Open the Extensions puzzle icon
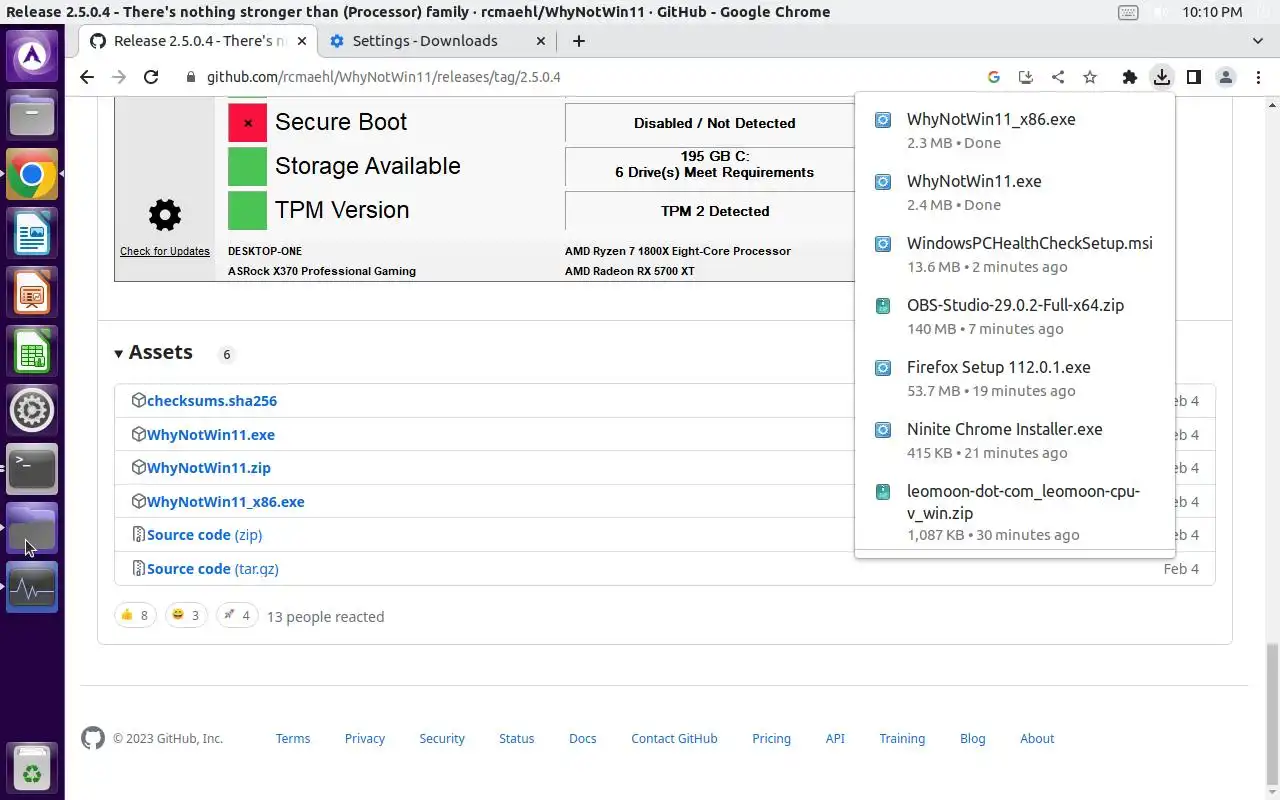The height and width of the screenshot is (800, 1280). point(1129,77)
